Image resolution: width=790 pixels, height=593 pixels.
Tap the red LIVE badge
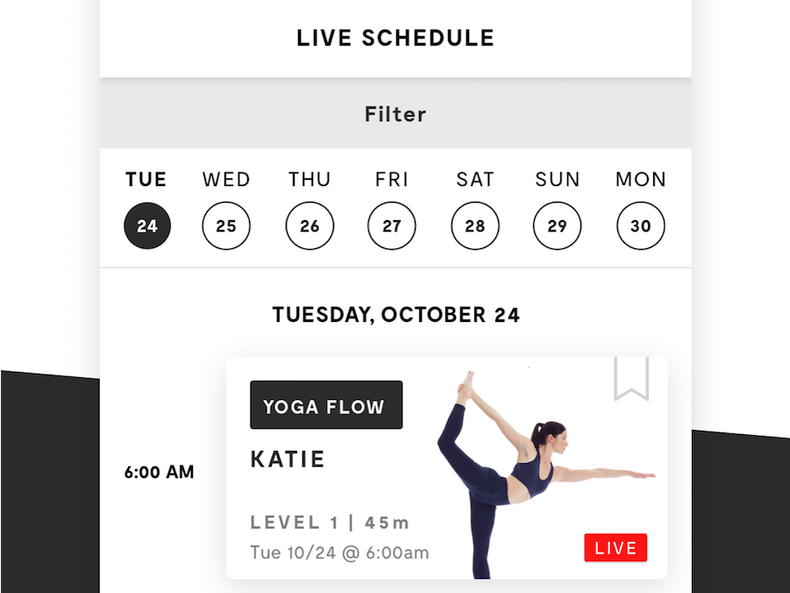(615, 548)
